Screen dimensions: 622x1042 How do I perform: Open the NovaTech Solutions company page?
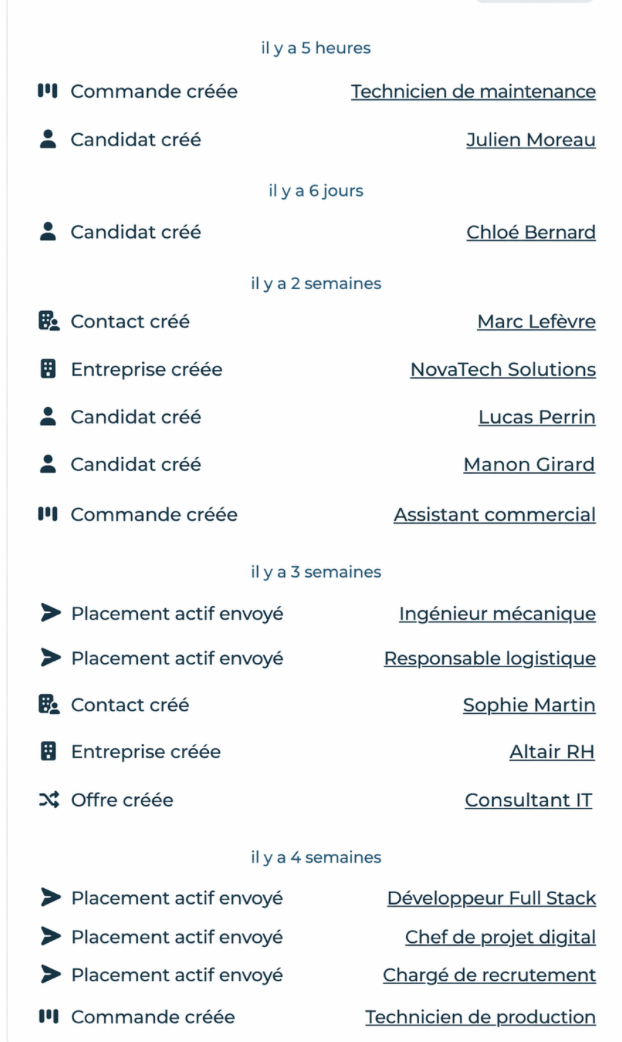[503, 369]
